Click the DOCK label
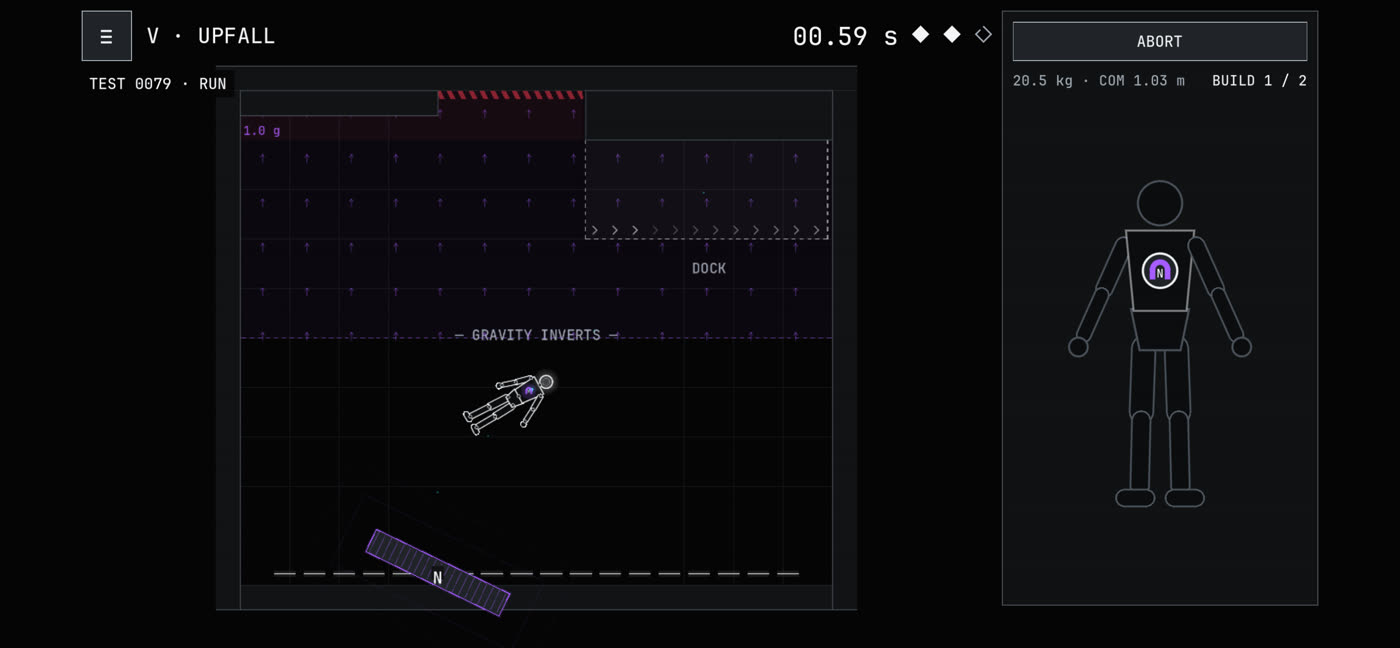The width and height of the screenshot is (1400, 648). pyautogui.click(x=709, y=268)
